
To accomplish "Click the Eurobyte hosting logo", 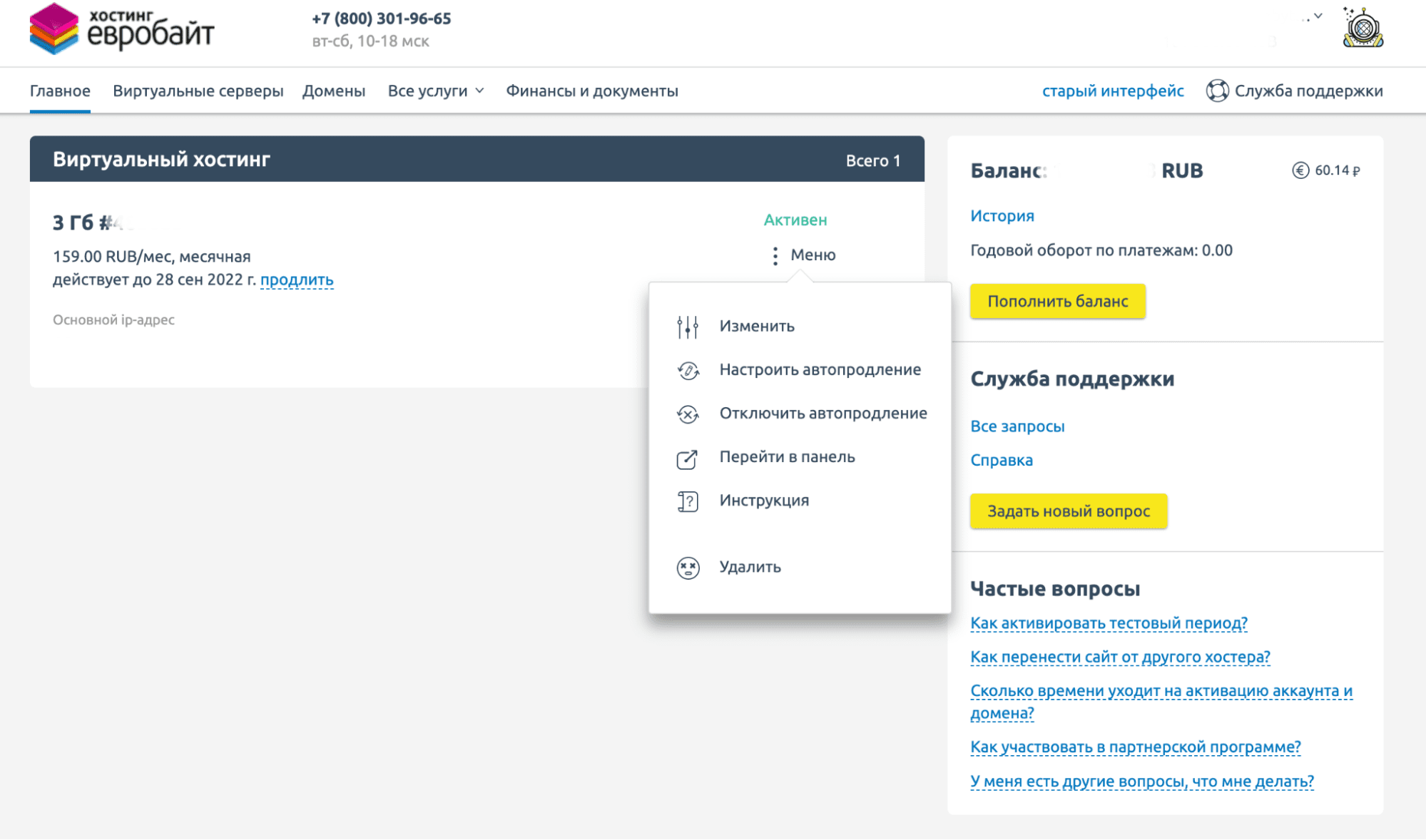I will (x=121, y=29).
